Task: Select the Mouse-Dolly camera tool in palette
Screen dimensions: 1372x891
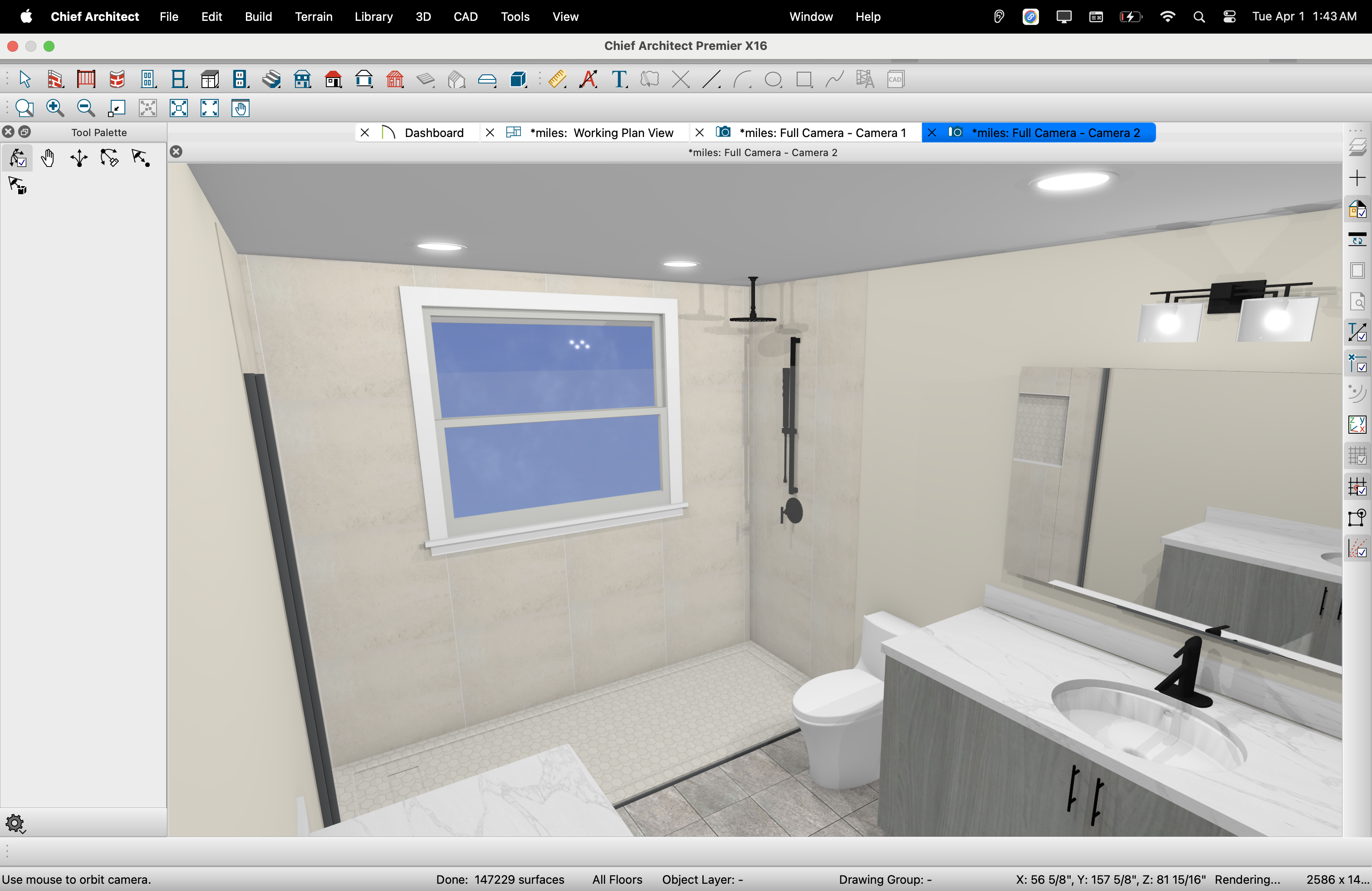Action: (79, 158)
